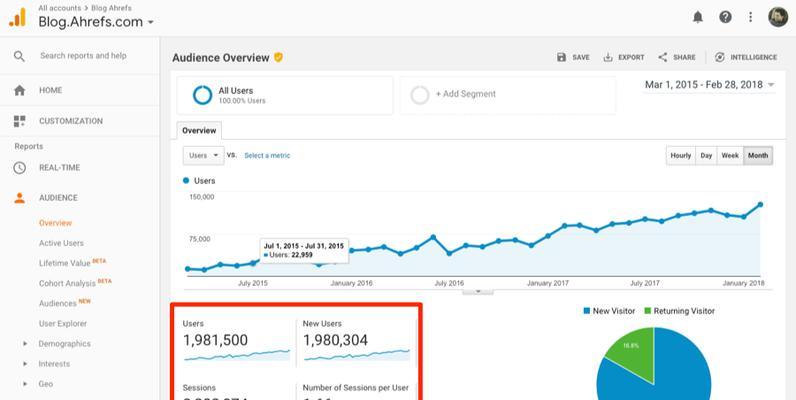Viewport: 796px width, 400px height.
Task: Click the All Users segment circle icon
Action: (202, 95)
